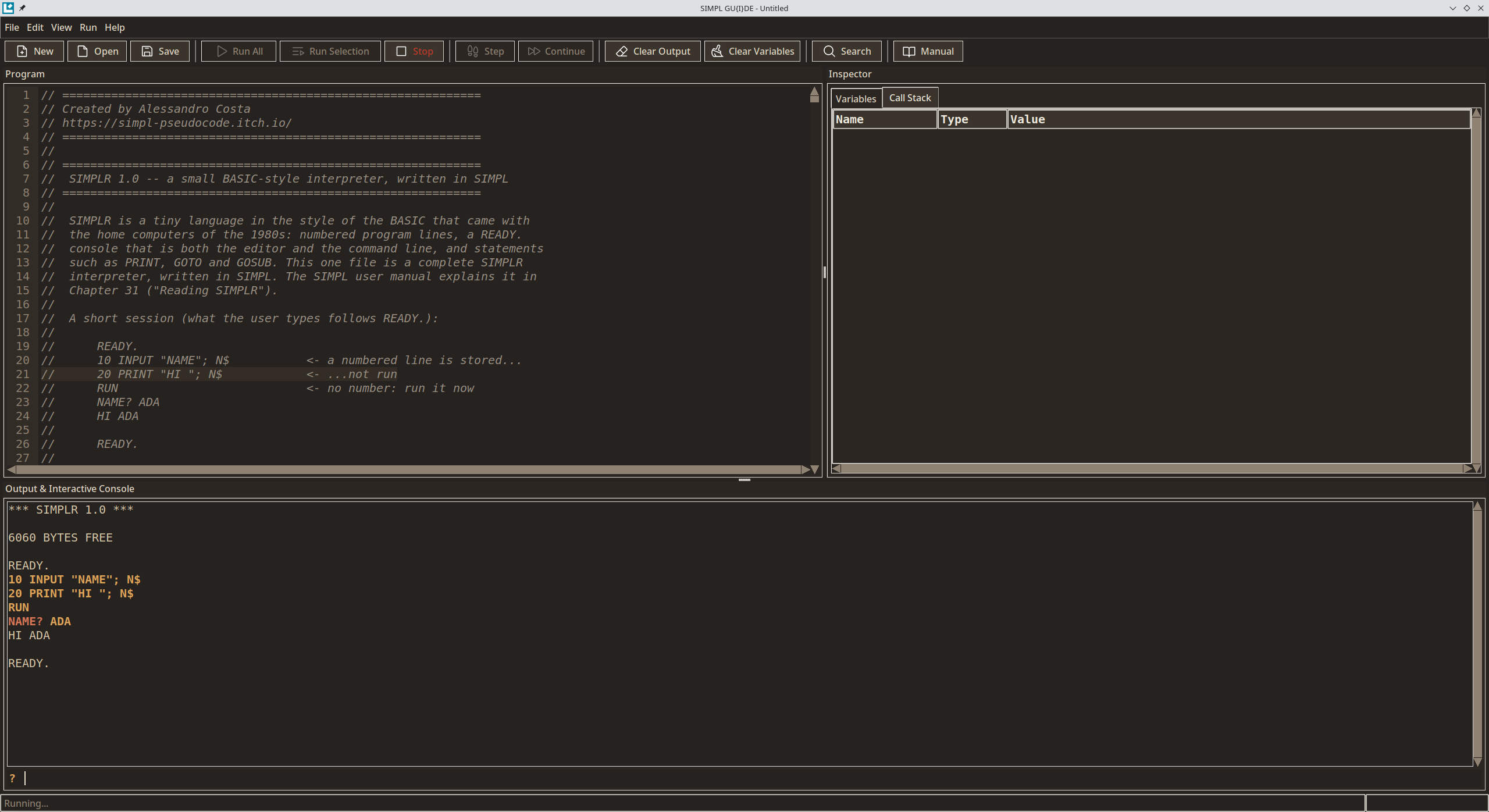Switch to the Variables tab
This screenshot has height=812, width=1489.
tap(856, 99)
